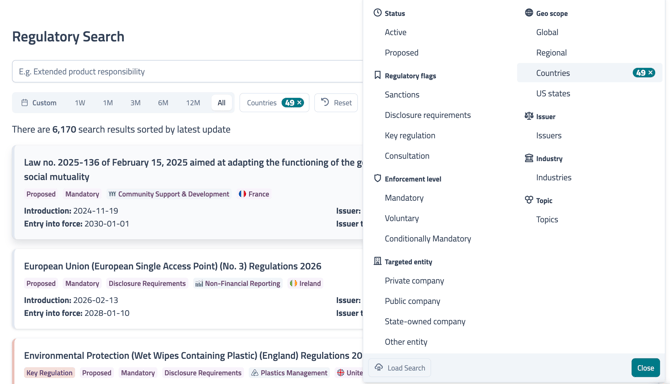Open the Custom date range picker
Viewport: 670px width, 384px height.
pyautogui.click(x=39, y=103)
